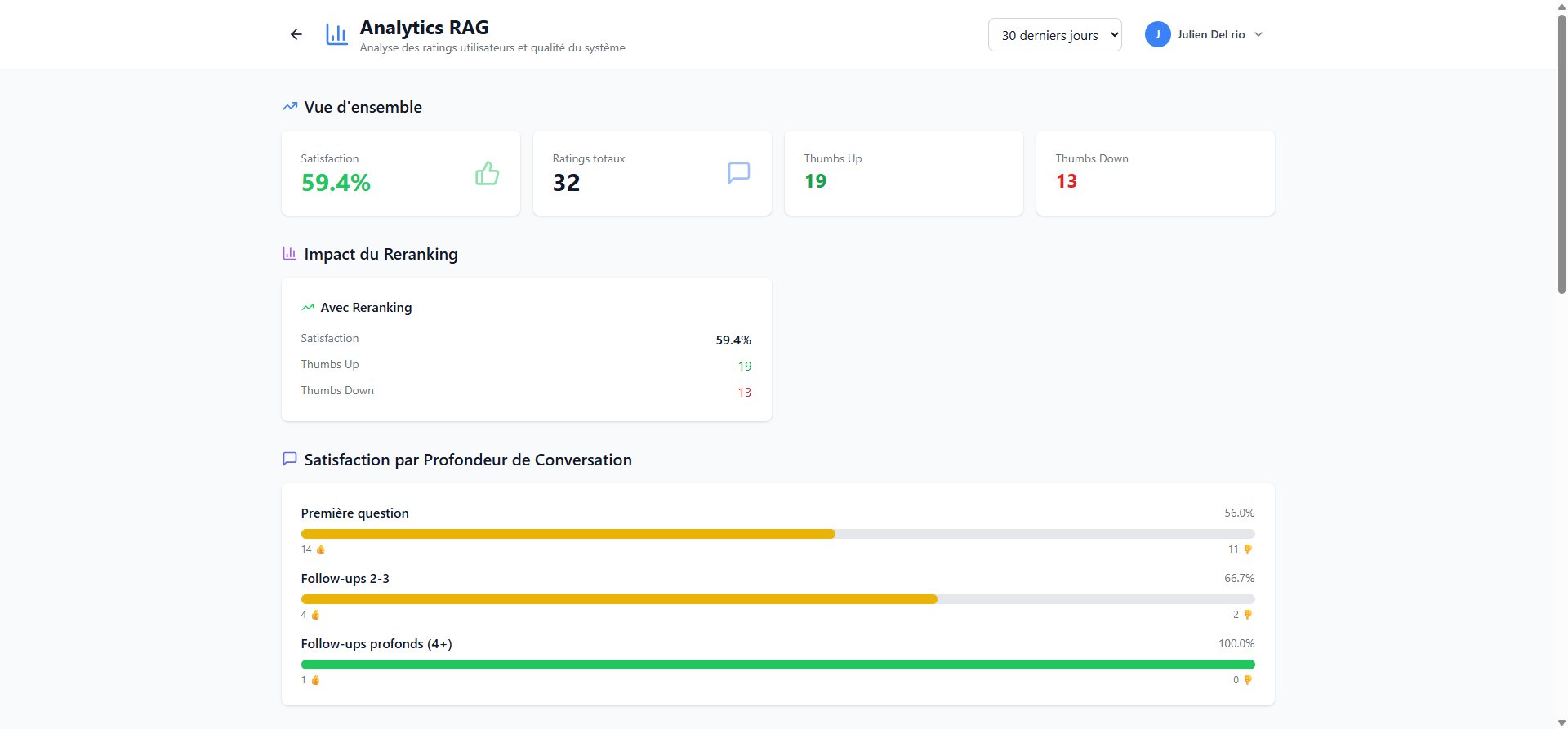Click the Première question progress bar

pyautogui.click(x=777, y=534)
